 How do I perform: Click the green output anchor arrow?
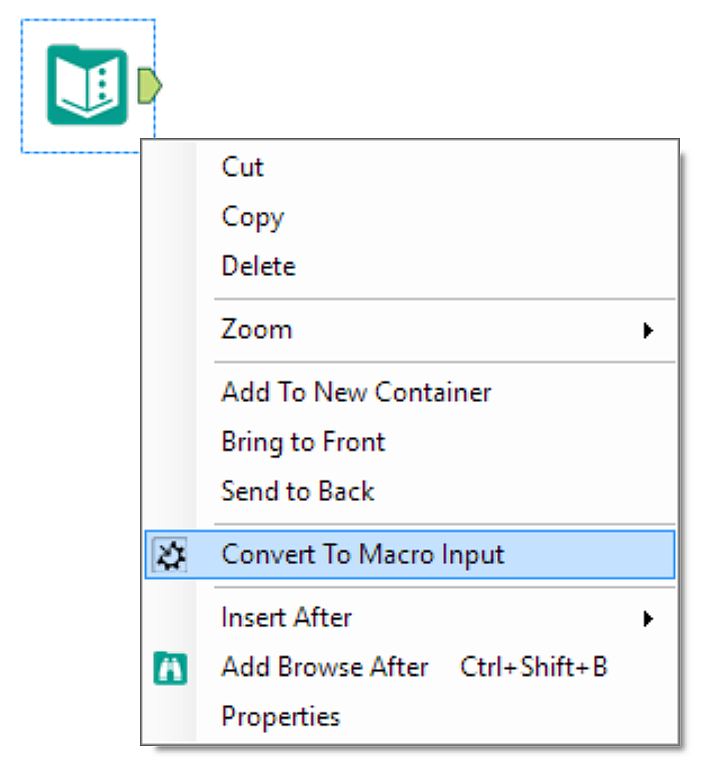pos(149,86)
